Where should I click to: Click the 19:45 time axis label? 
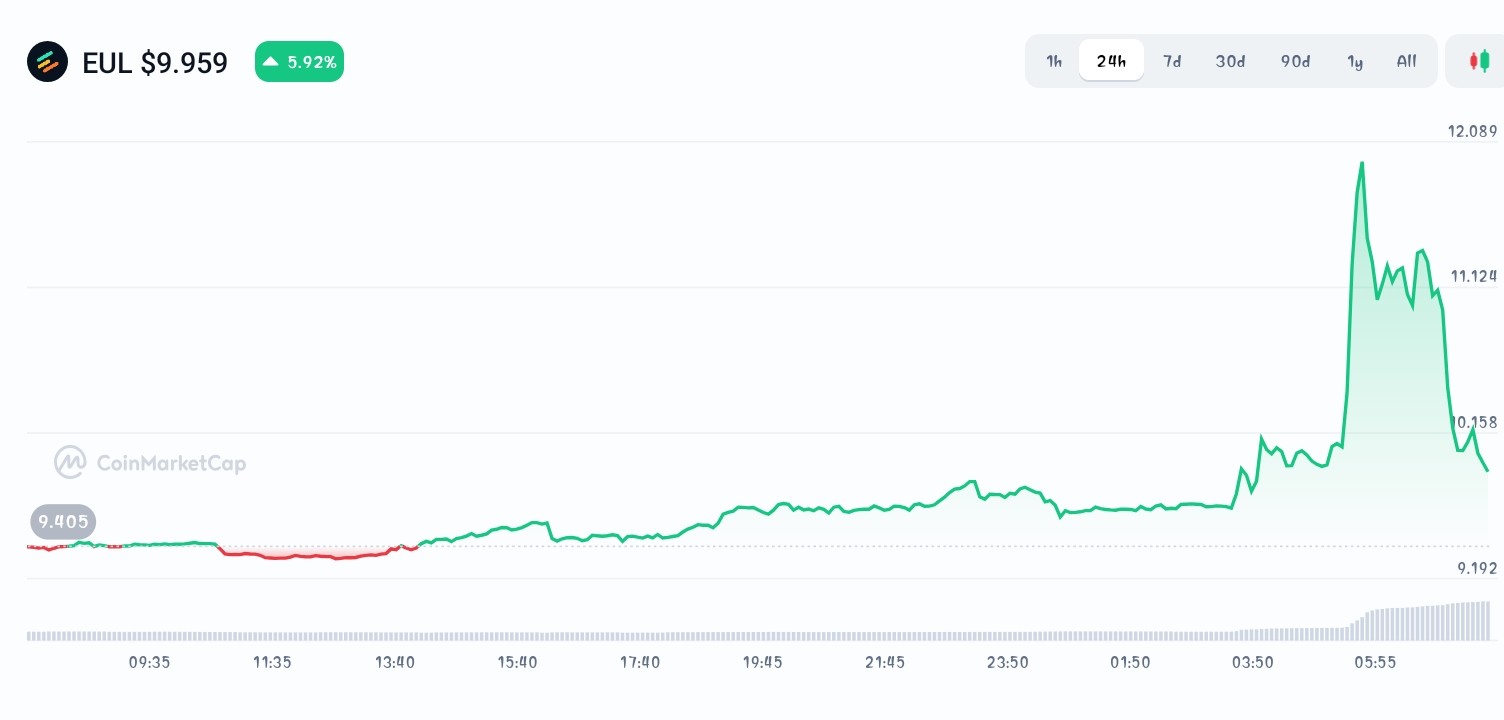click(x=762, y=662)
